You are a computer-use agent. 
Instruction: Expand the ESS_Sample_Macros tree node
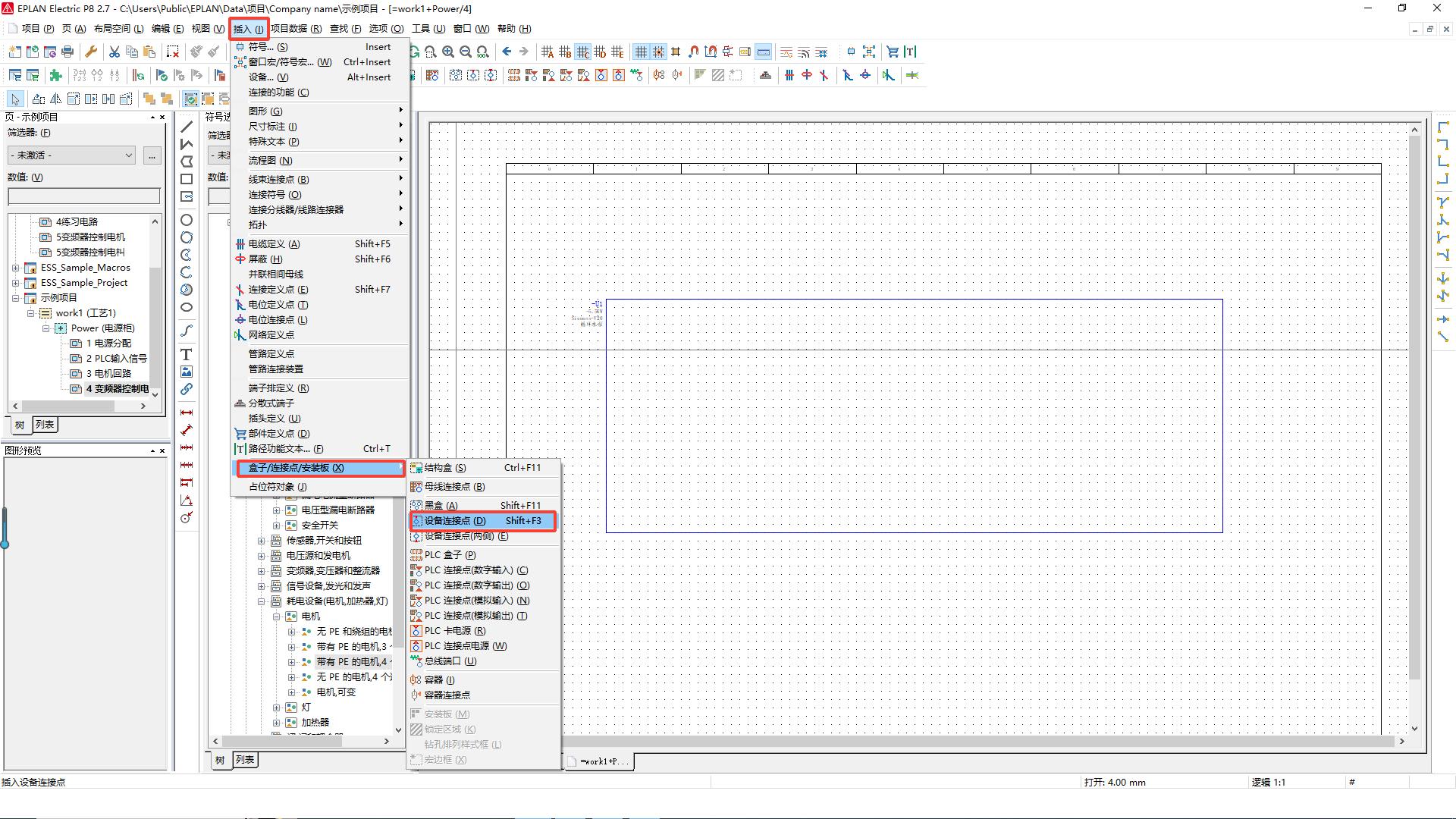click(15, 268)
